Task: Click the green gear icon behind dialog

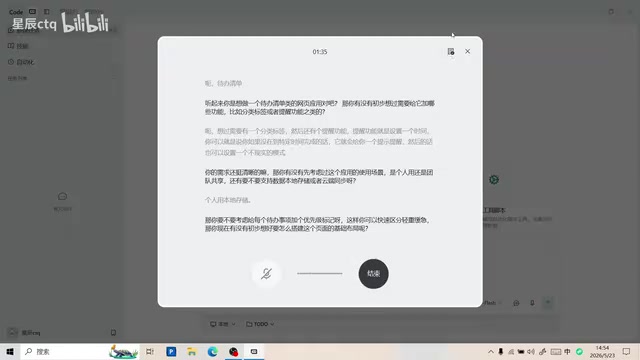Action: click(494, 180)
